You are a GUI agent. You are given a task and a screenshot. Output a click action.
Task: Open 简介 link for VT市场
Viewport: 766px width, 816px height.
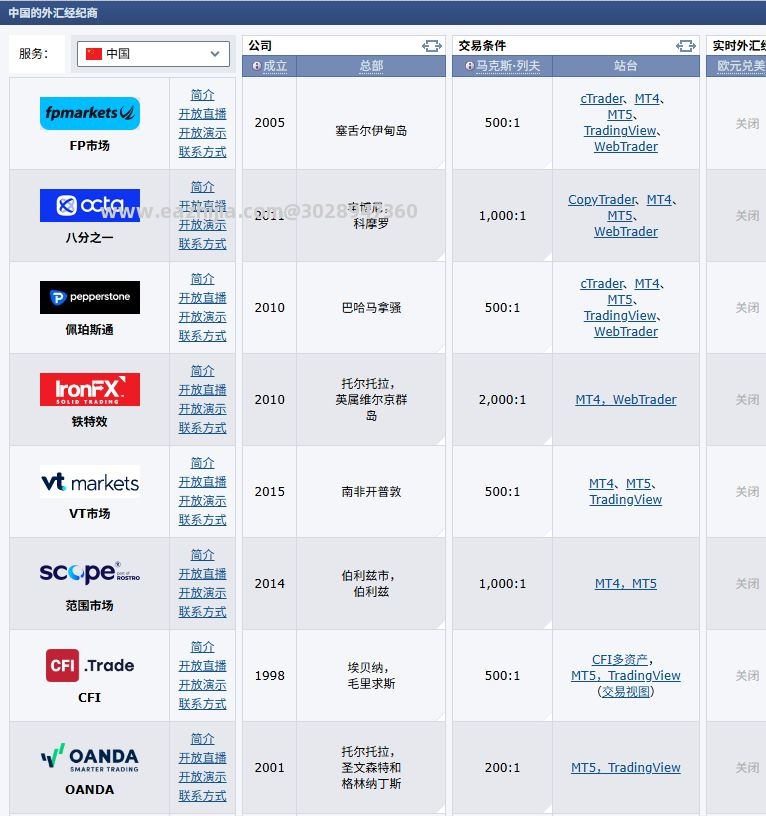coord(202,463)
